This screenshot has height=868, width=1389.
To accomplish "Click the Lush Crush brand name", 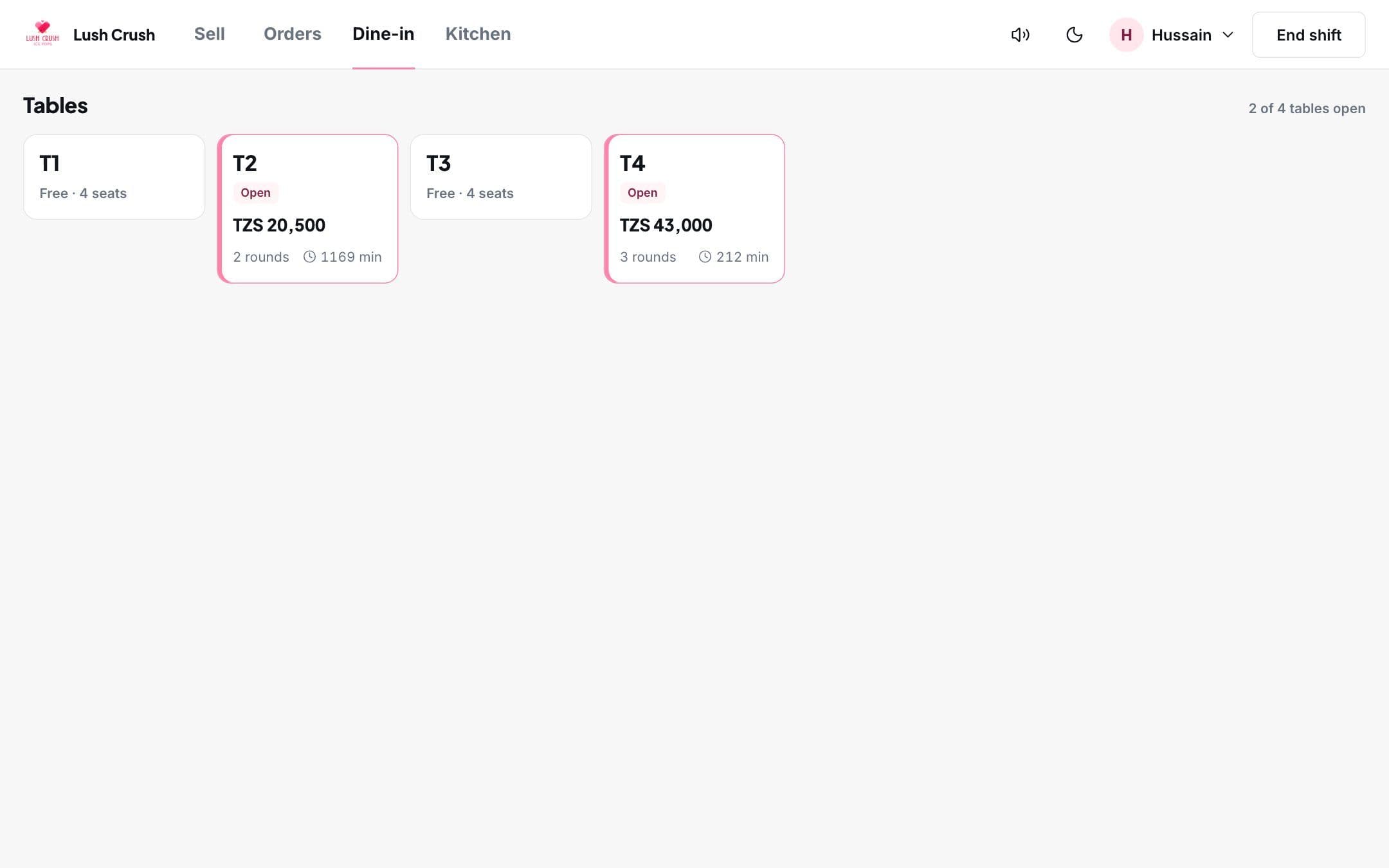I will tap(114, 35).
